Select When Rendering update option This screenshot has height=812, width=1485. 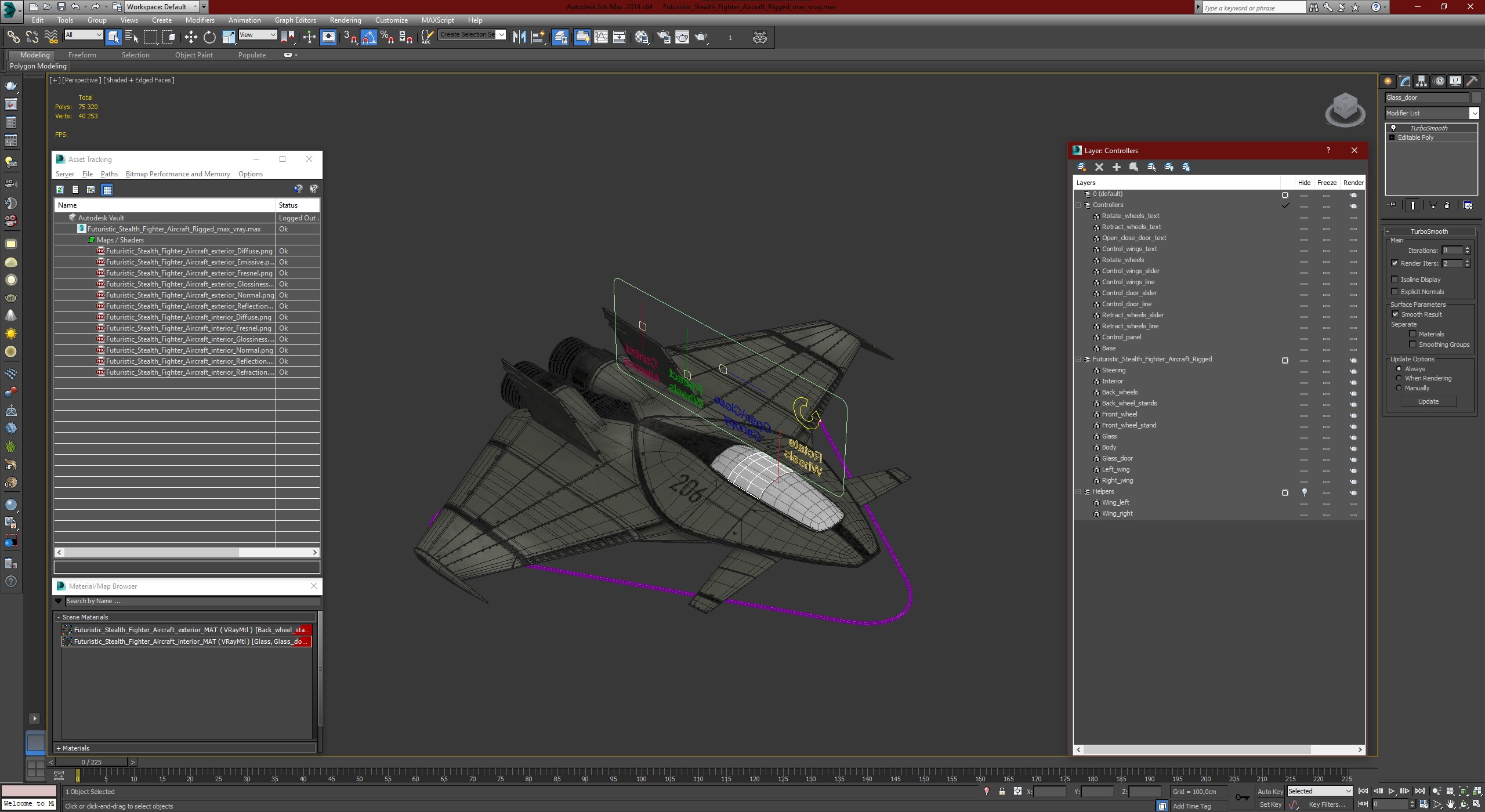[1399, 378]
